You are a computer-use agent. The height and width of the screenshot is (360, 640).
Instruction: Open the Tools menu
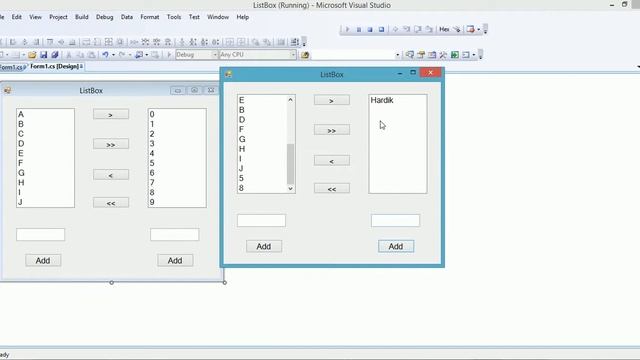pos(173,17)
